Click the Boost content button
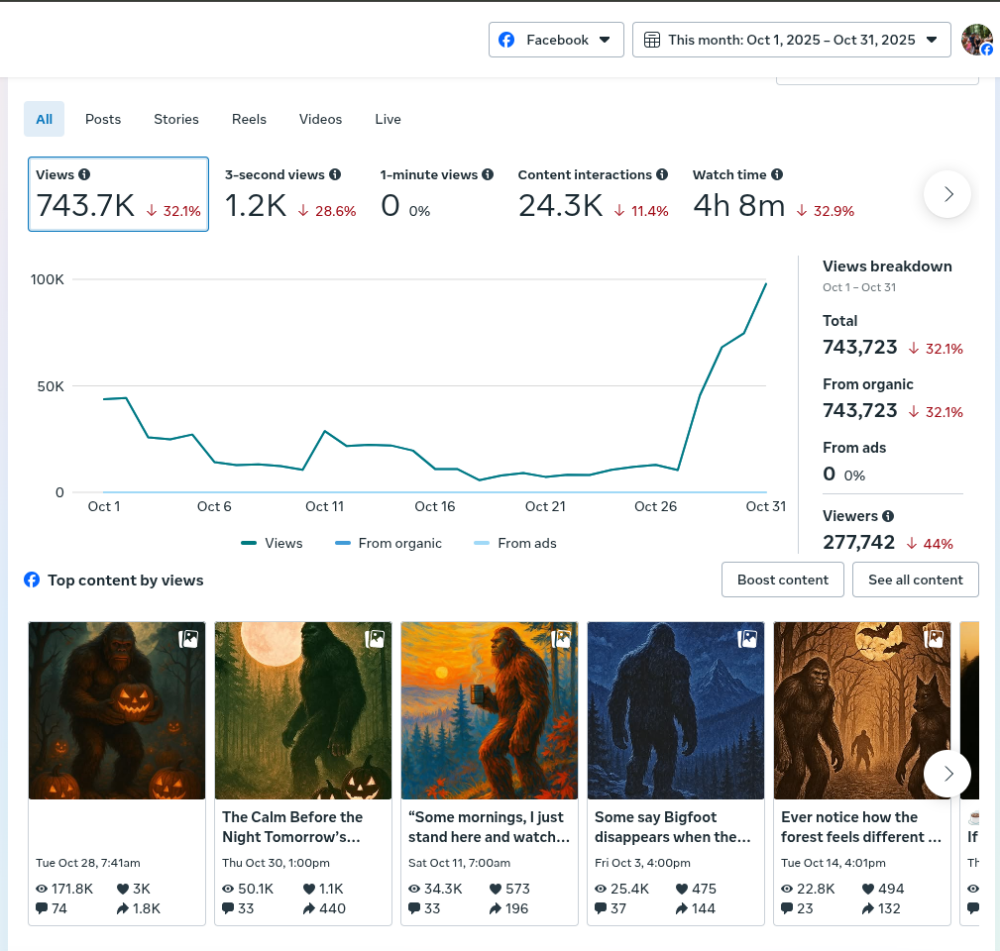 point(782,580)
